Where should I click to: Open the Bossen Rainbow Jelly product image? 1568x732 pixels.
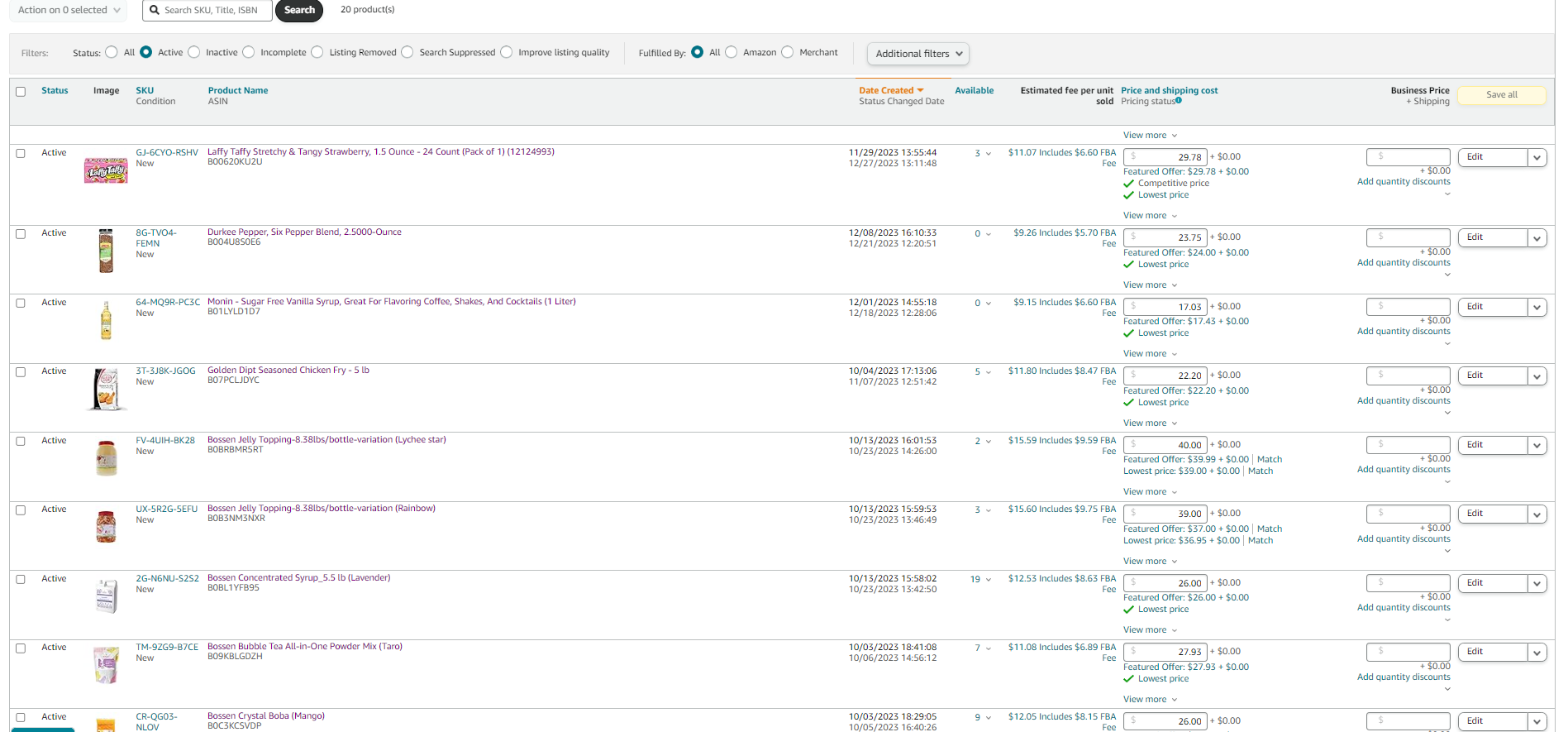[106, 527]
